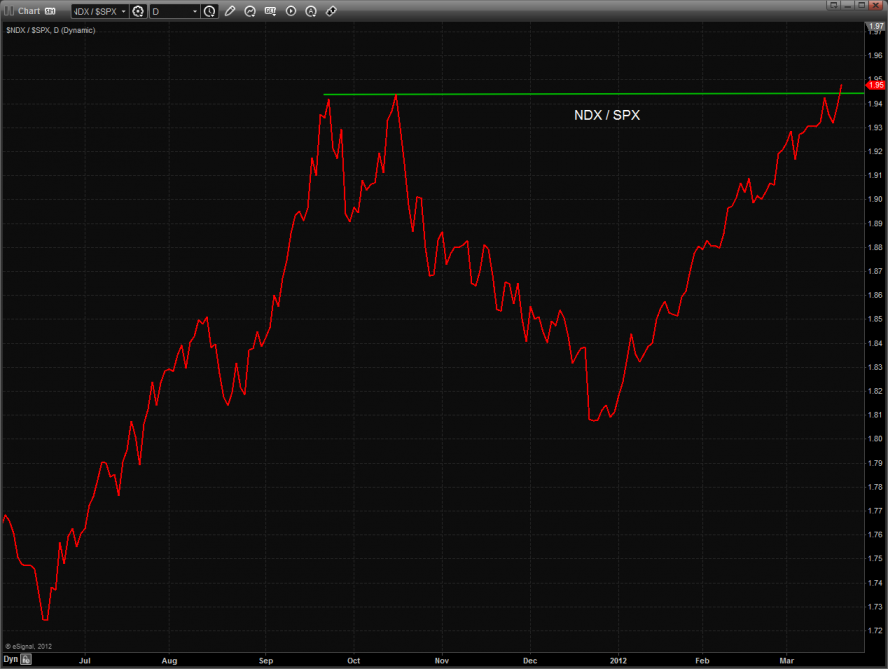Click the $NDX / $SPX, D (Dynamic) label
Screen dimensions: 888x669
tap(50, 30)
